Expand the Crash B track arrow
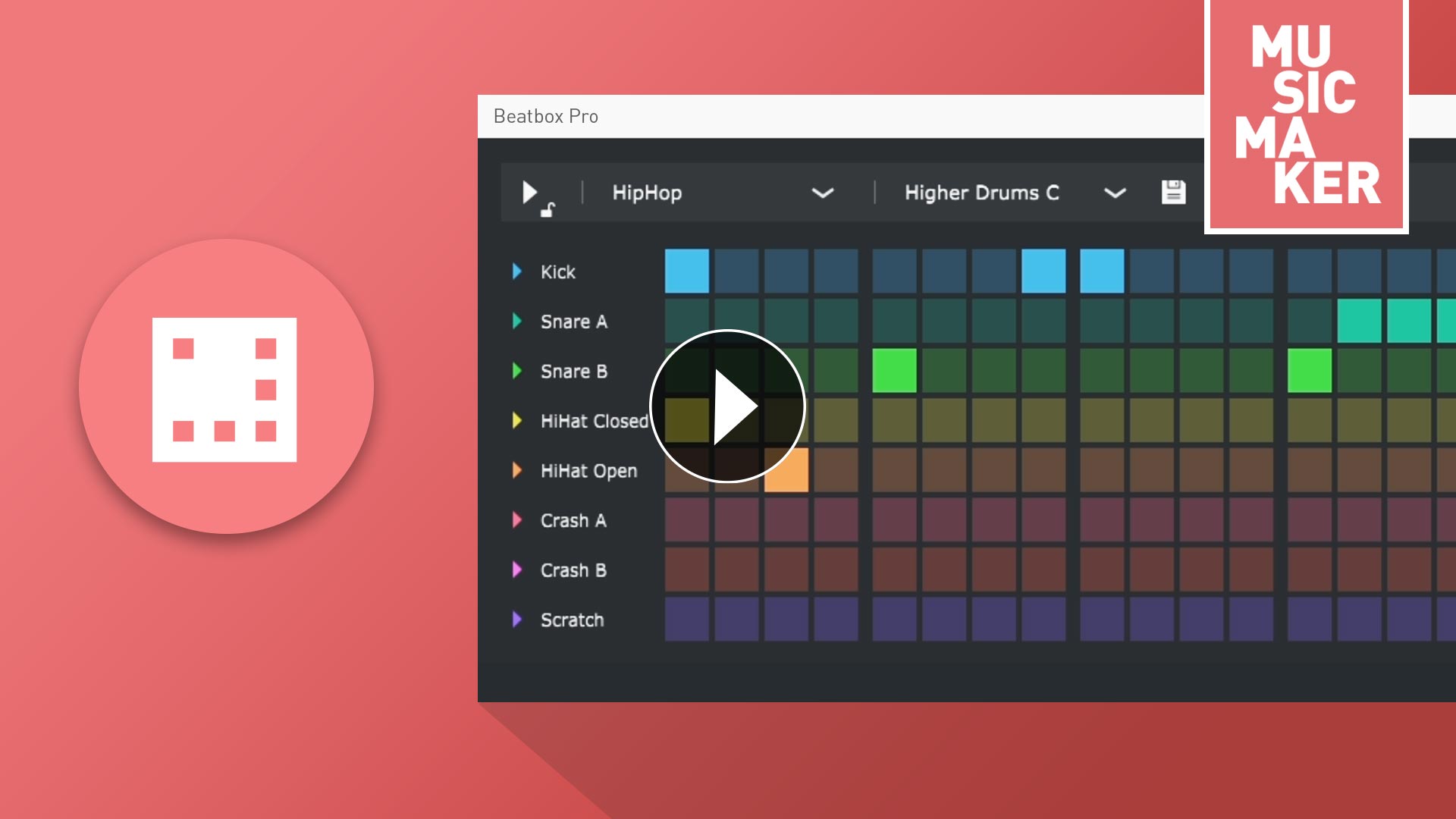The image size is (1456, 819). (517, 570)
